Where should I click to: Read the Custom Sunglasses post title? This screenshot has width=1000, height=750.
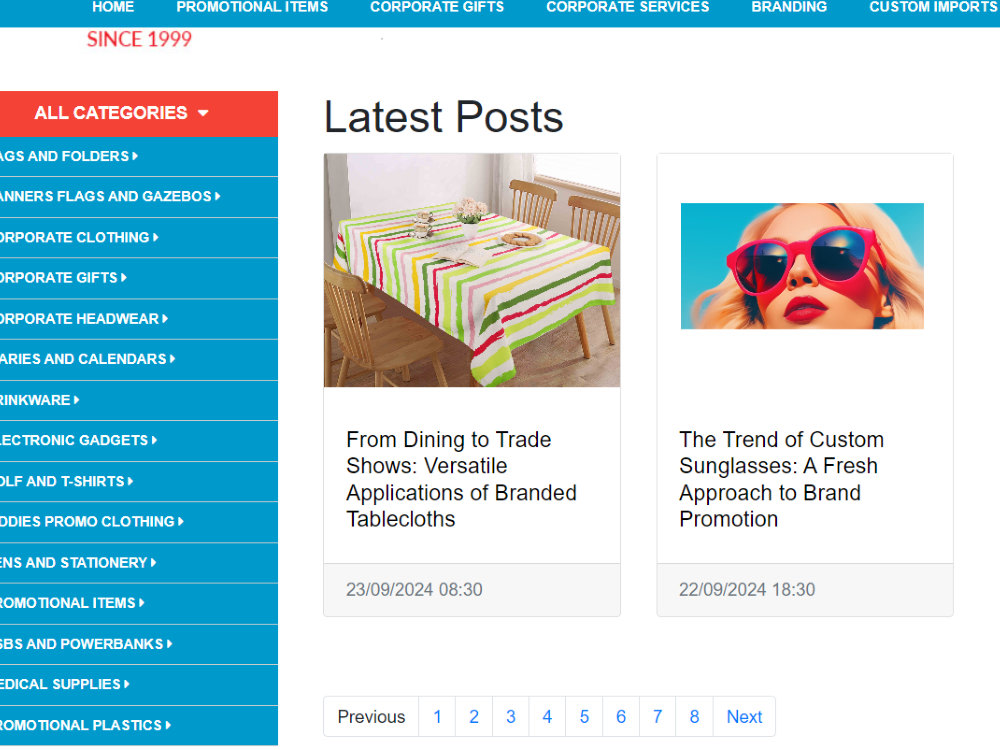(781, 479)
